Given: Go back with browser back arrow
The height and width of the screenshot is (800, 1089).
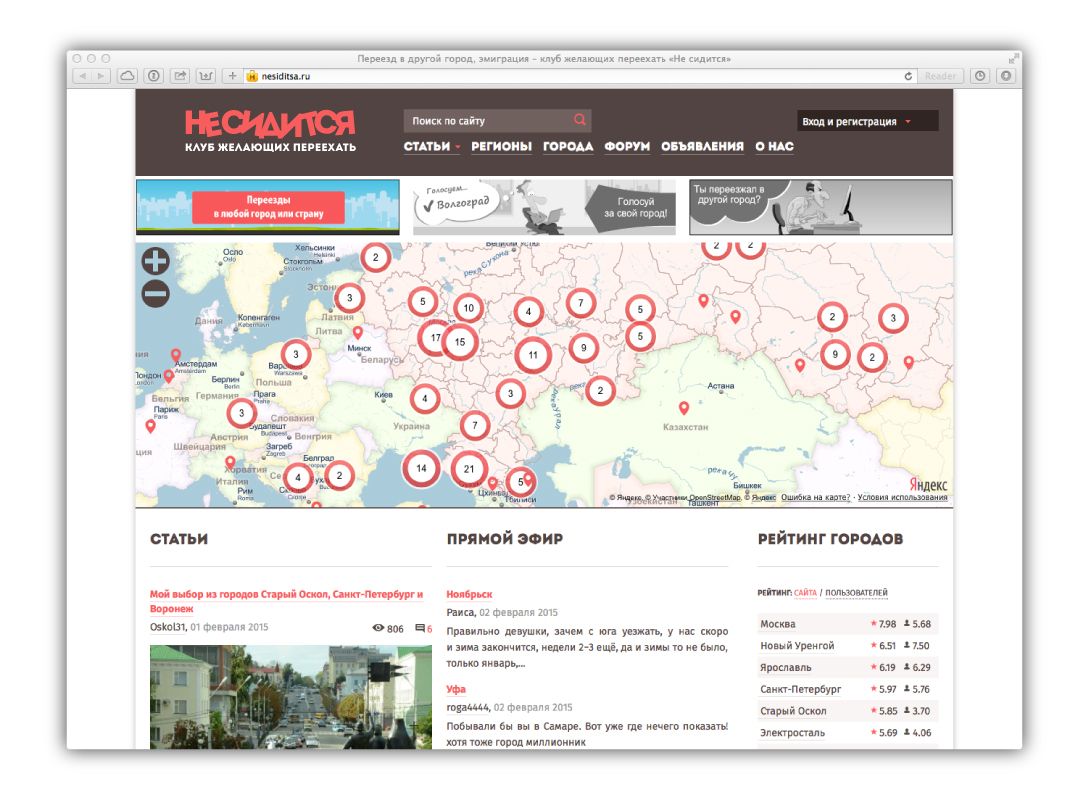Looking at the screenshot, I should point(83,76).
